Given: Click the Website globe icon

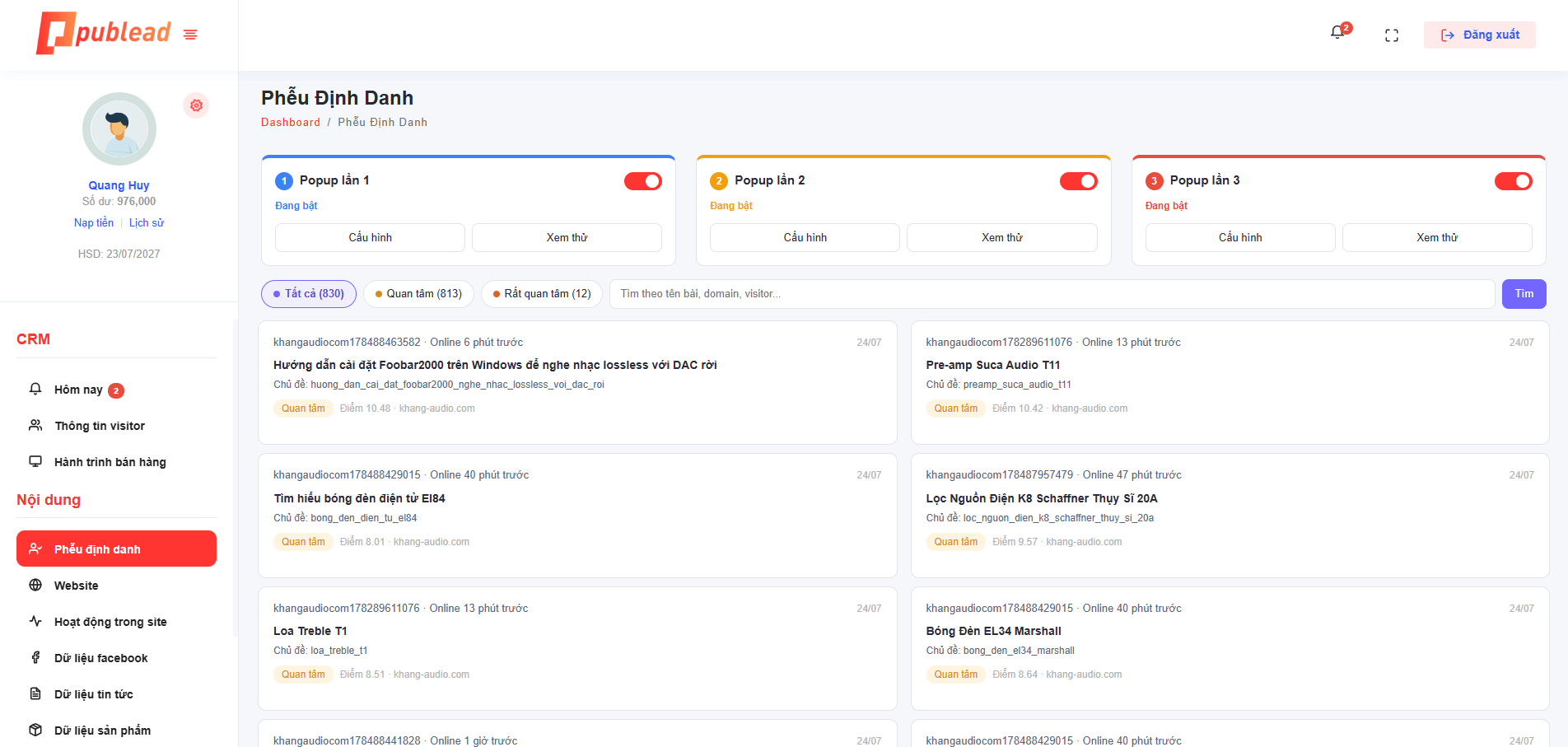Looking at the screenshot, I should point(35,585).
